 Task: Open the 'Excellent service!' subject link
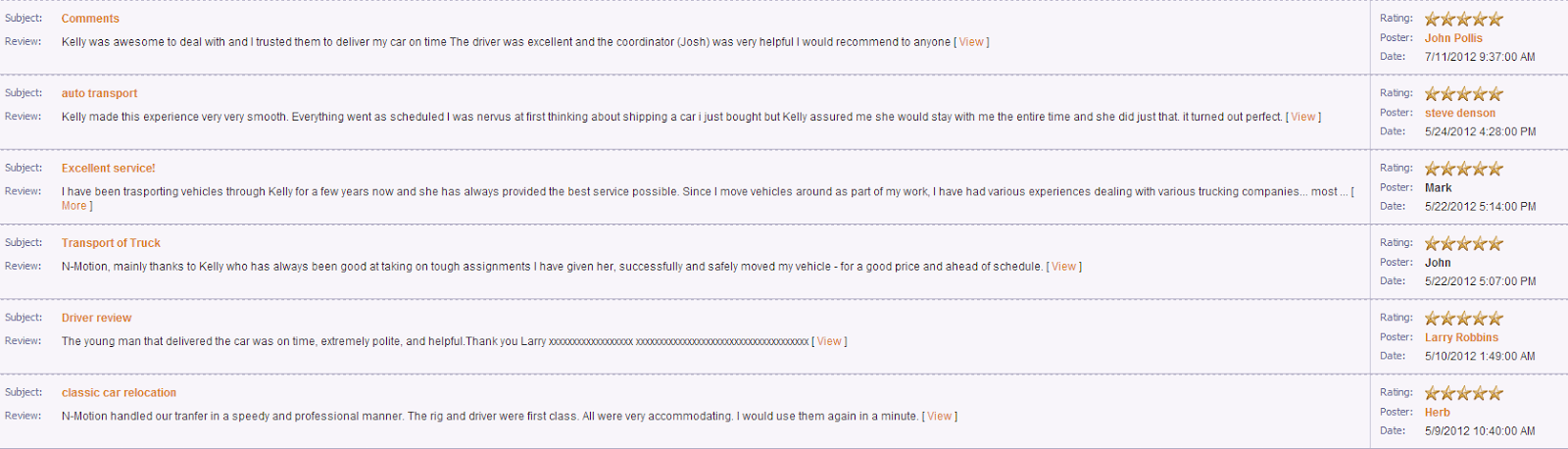tap(108, 169)
